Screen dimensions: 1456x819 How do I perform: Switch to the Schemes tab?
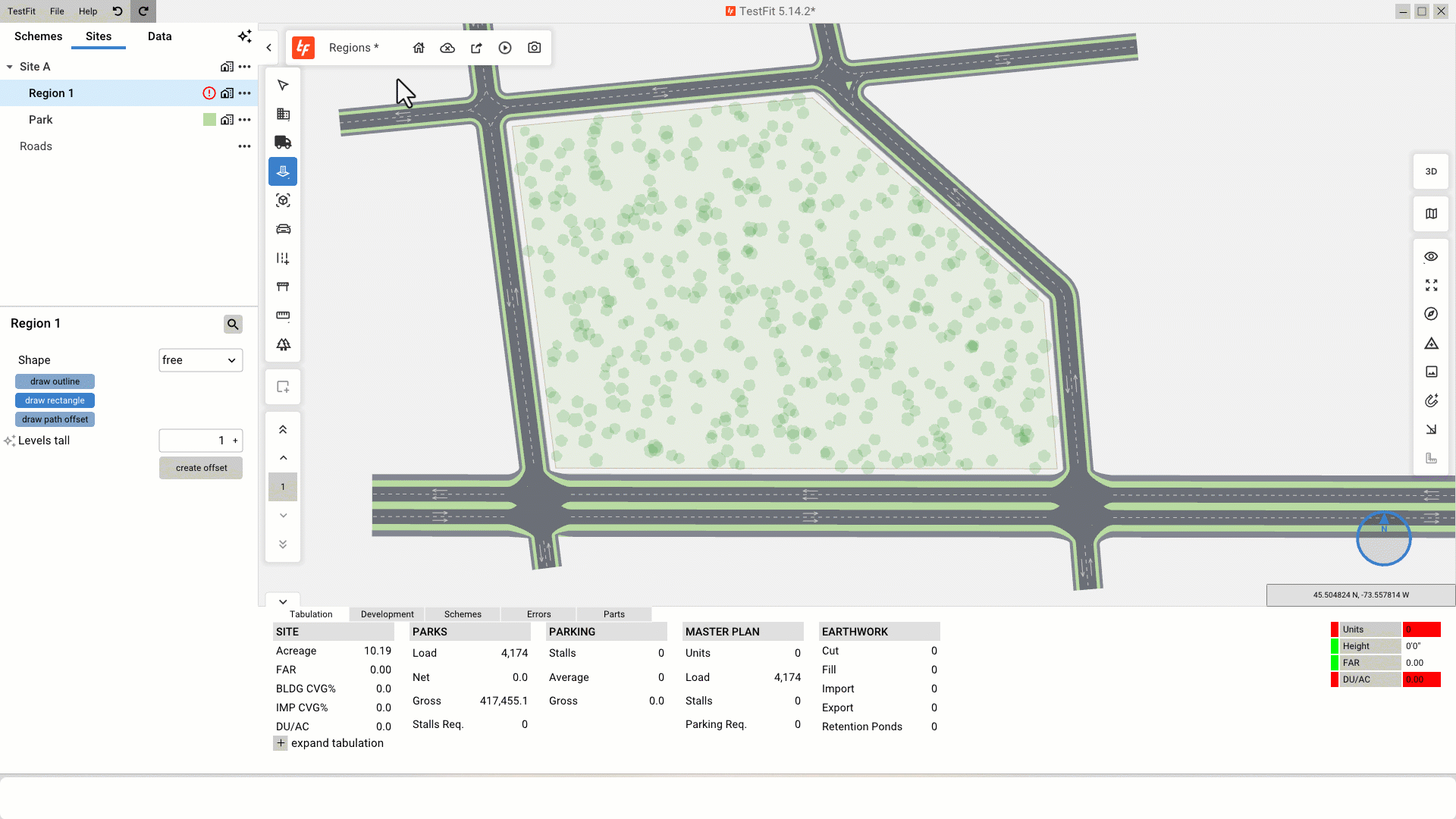coord(39,36)
